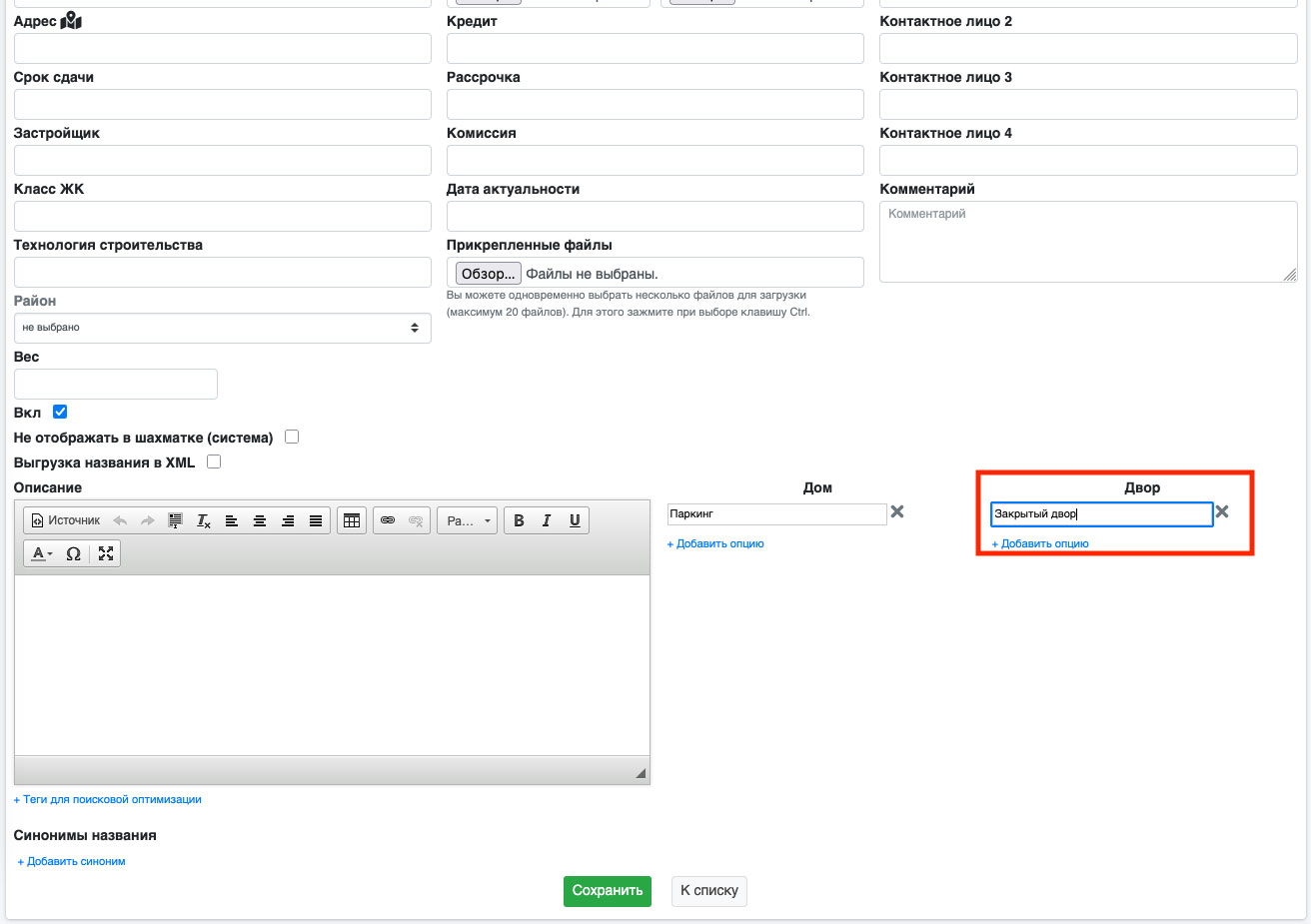Remove the Закрытый двор option with X

click(x=1222, y=511)
